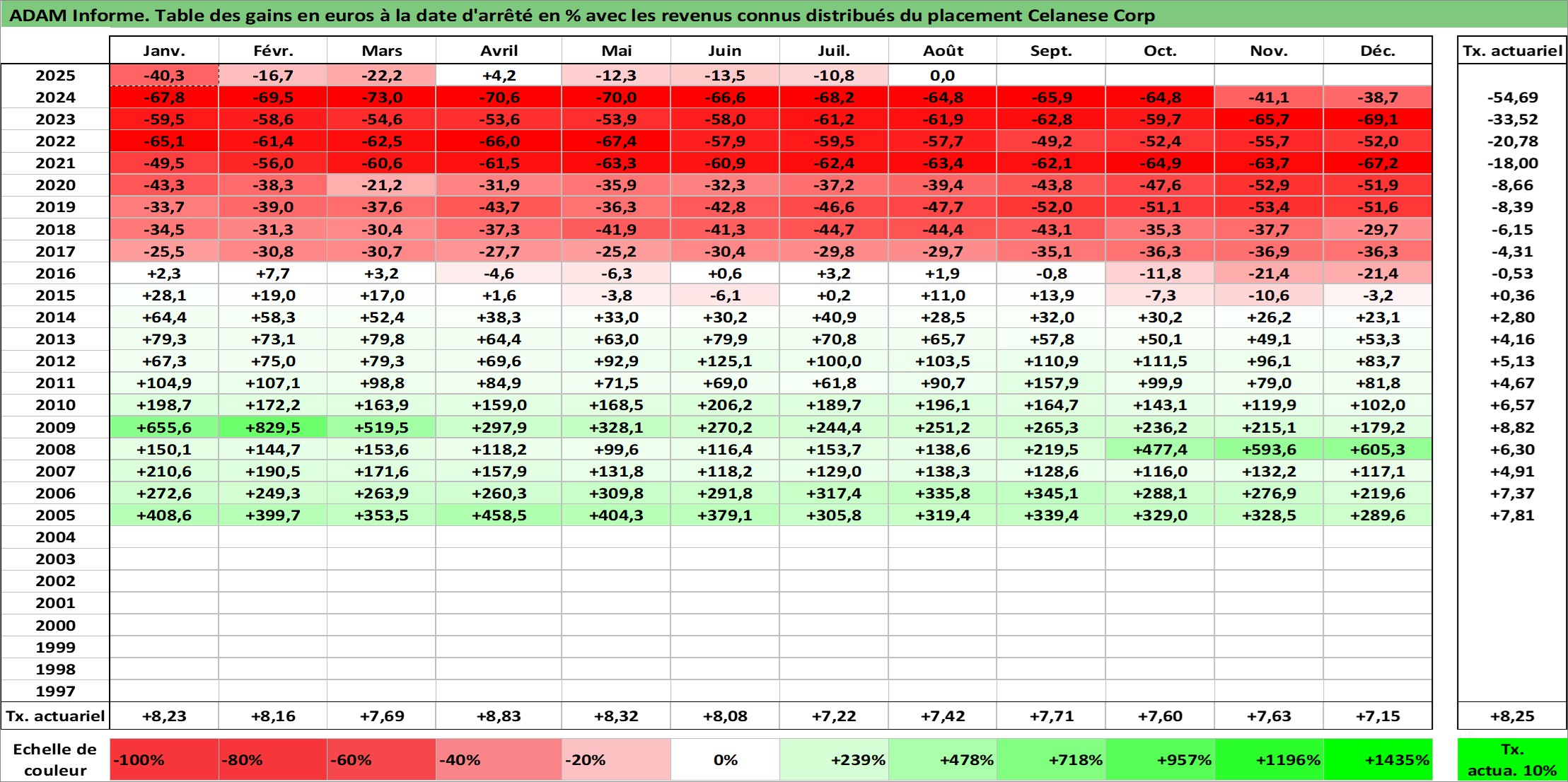Select the 2025 August cell 0,0
The width and height of the screenshot is (1568, 782).
[943, 75]
